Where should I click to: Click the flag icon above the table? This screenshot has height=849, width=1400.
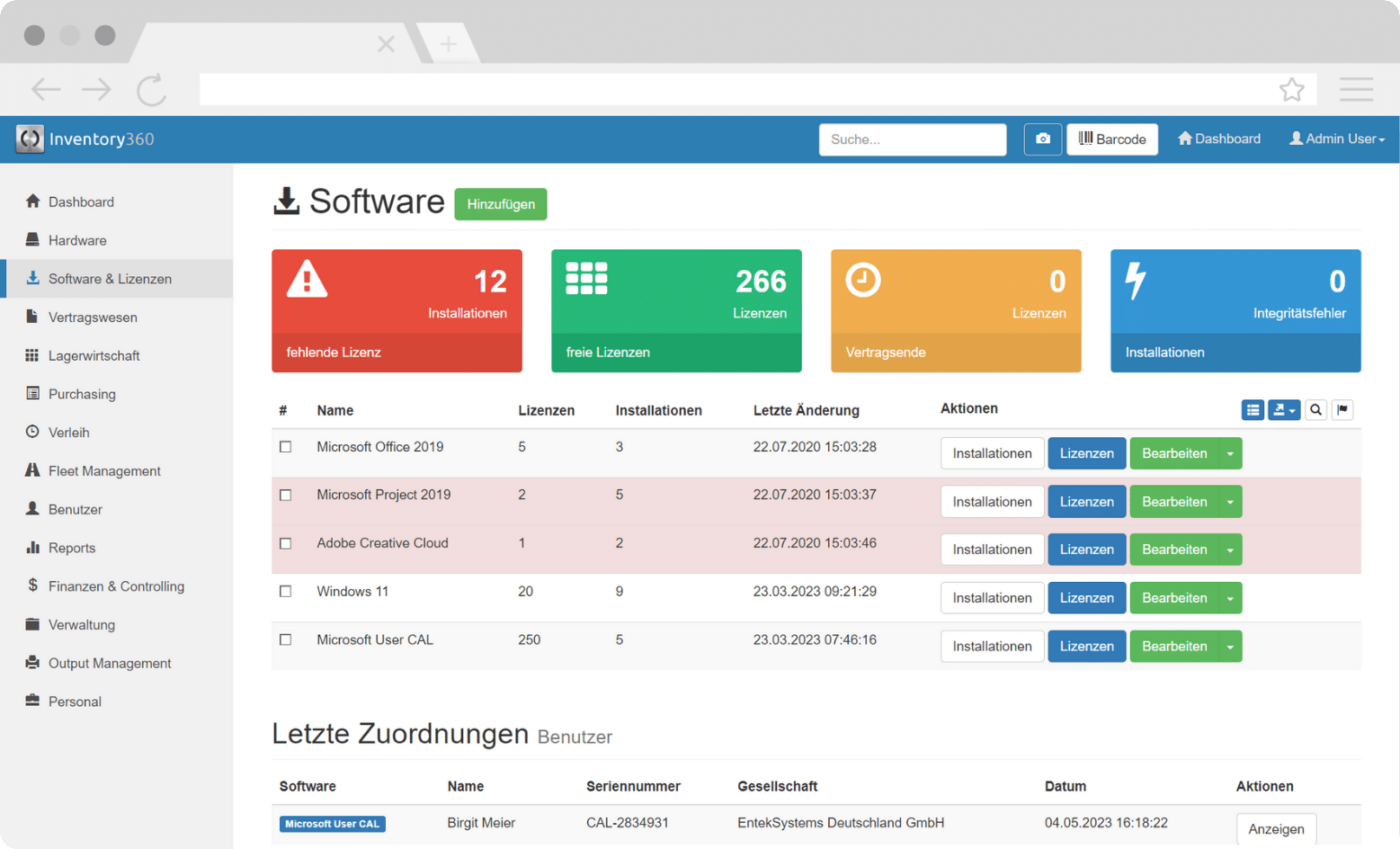[x=1342, y=410]
